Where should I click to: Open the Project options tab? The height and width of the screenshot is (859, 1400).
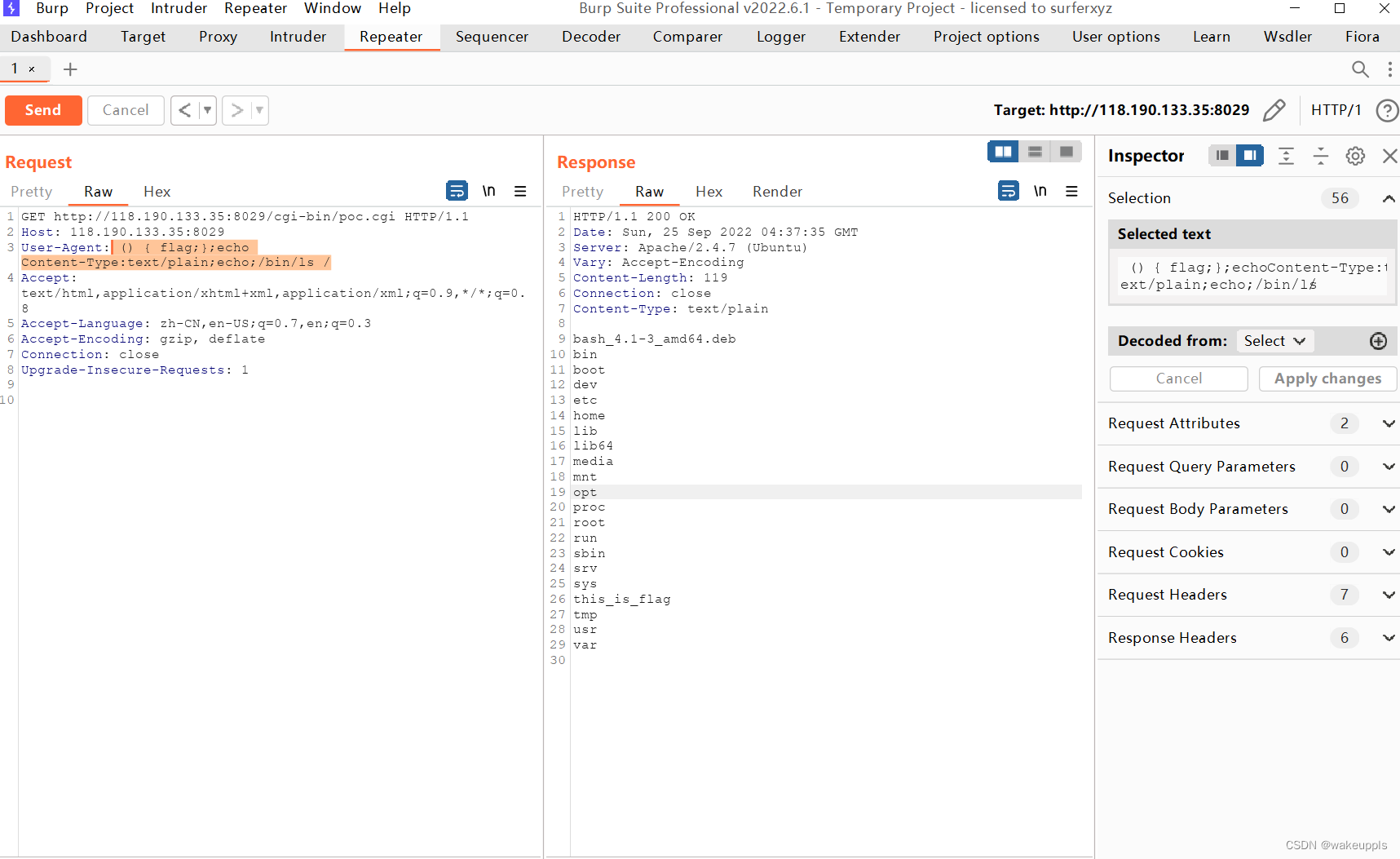987,37
